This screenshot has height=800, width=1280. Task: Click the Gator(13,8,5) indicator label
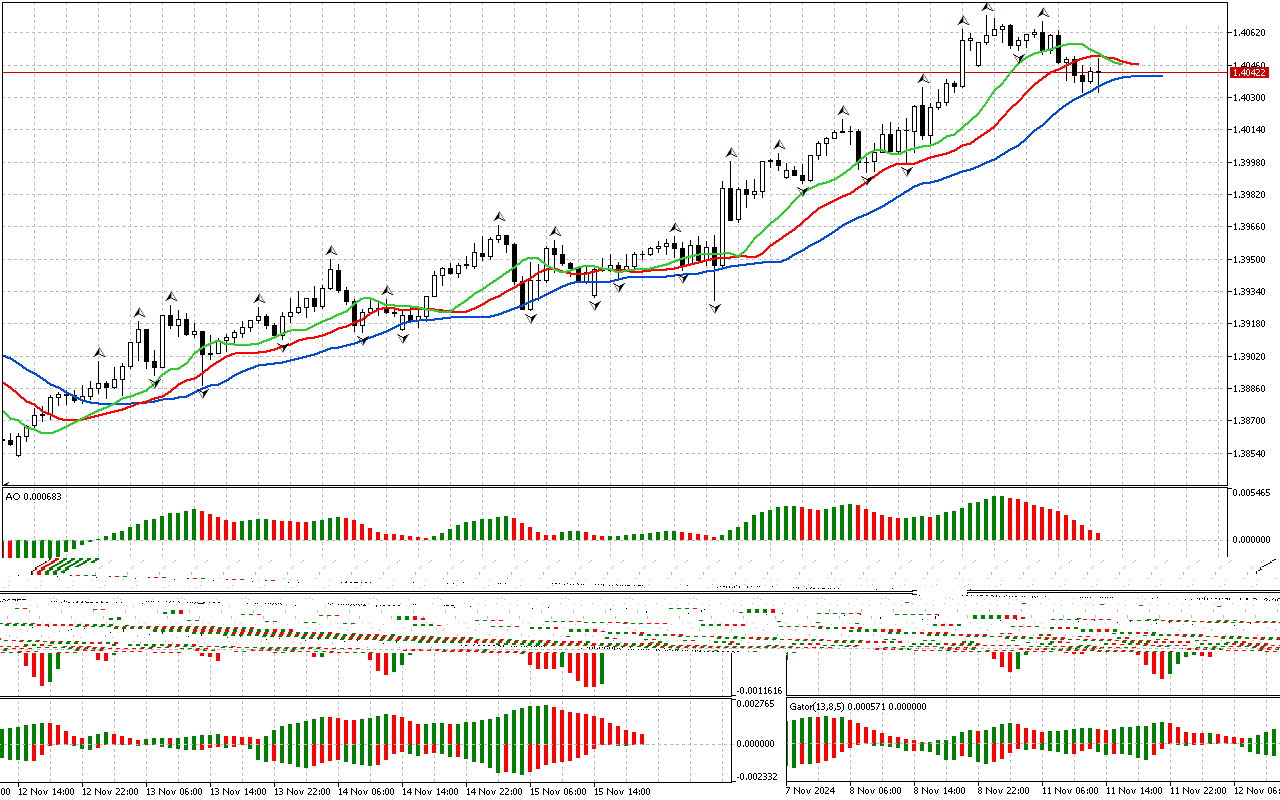click(x=858, y=707)
